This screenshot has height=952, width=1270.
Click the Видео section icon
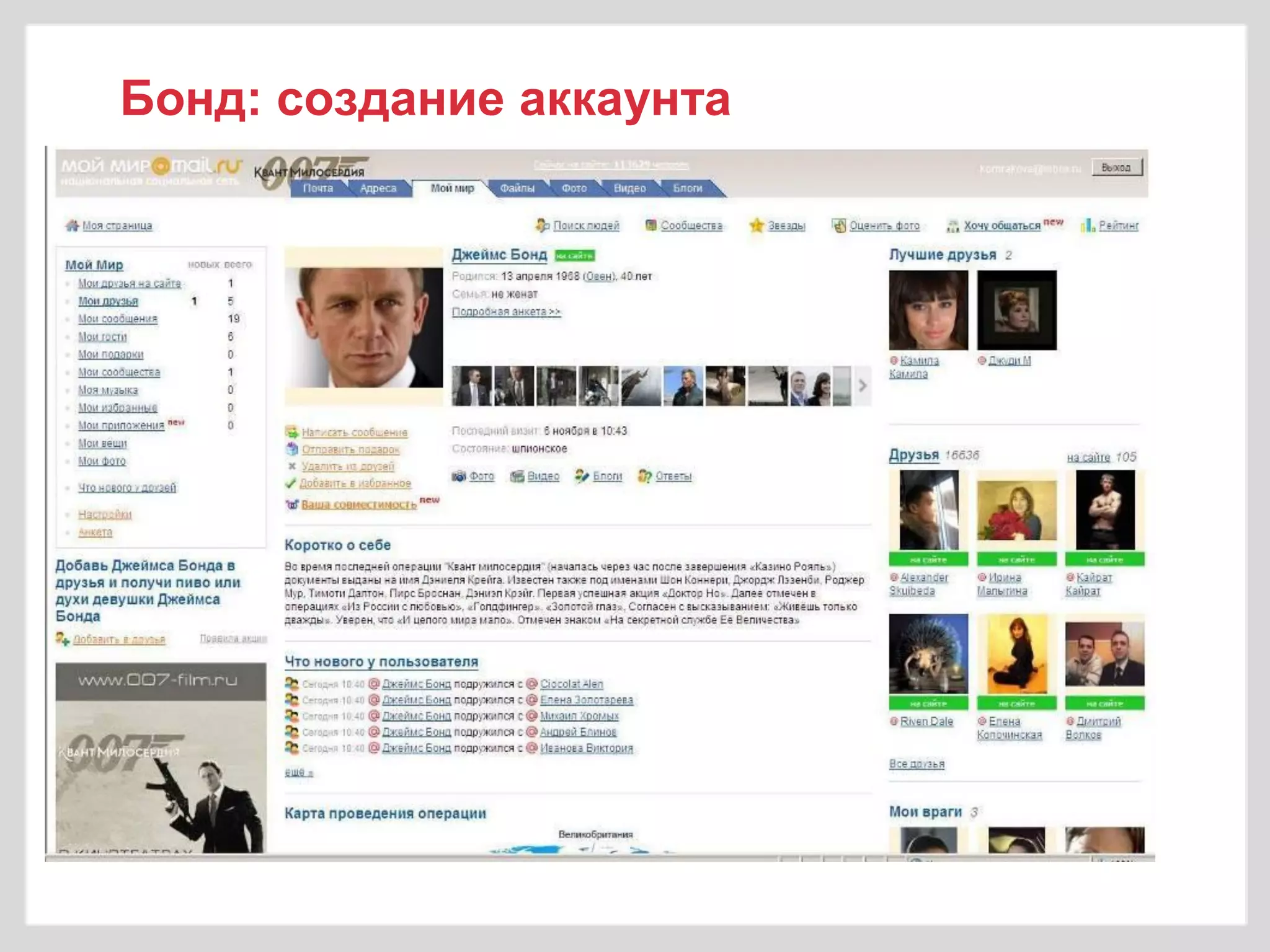pos(517,476)
